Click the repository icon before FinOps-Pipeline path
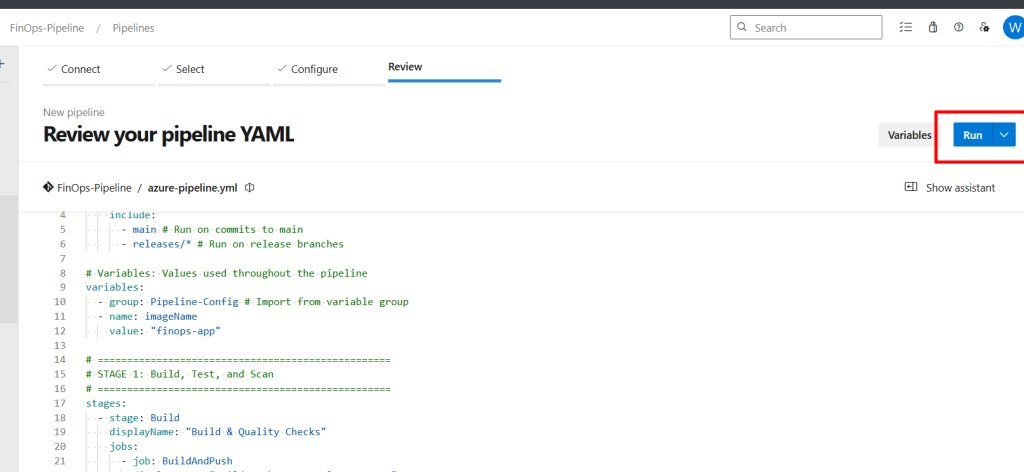The width and height of the screenshot is (1024, 472). pyautogui.click(x=48, y=187)
